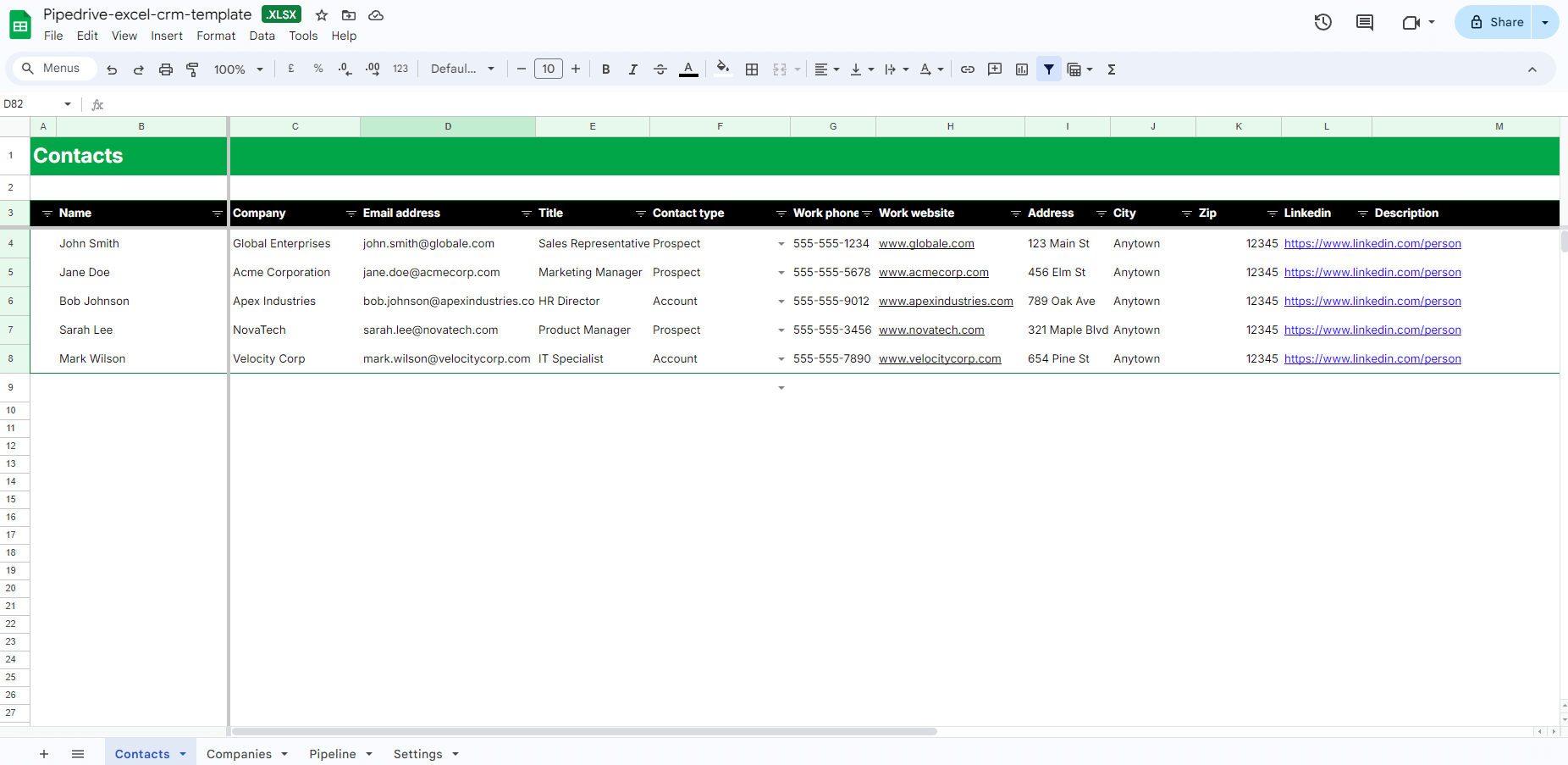
Task: Toggle the Create a filter button
Action: pos(1049,69)
